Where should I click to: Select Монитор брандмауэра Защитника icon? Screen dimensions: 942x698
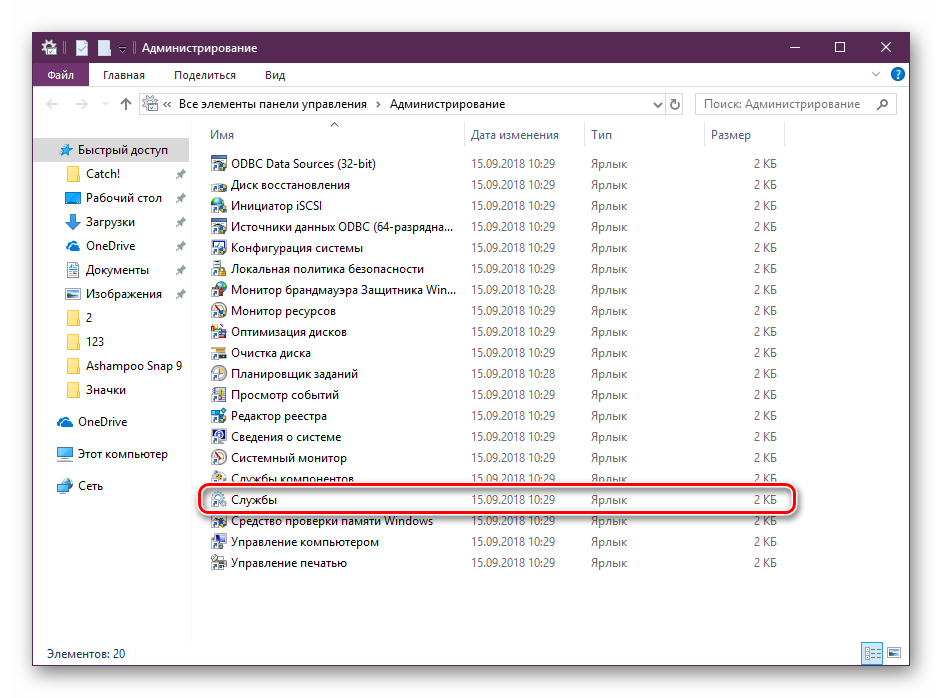pyautogui.click(x=219, y=290)
